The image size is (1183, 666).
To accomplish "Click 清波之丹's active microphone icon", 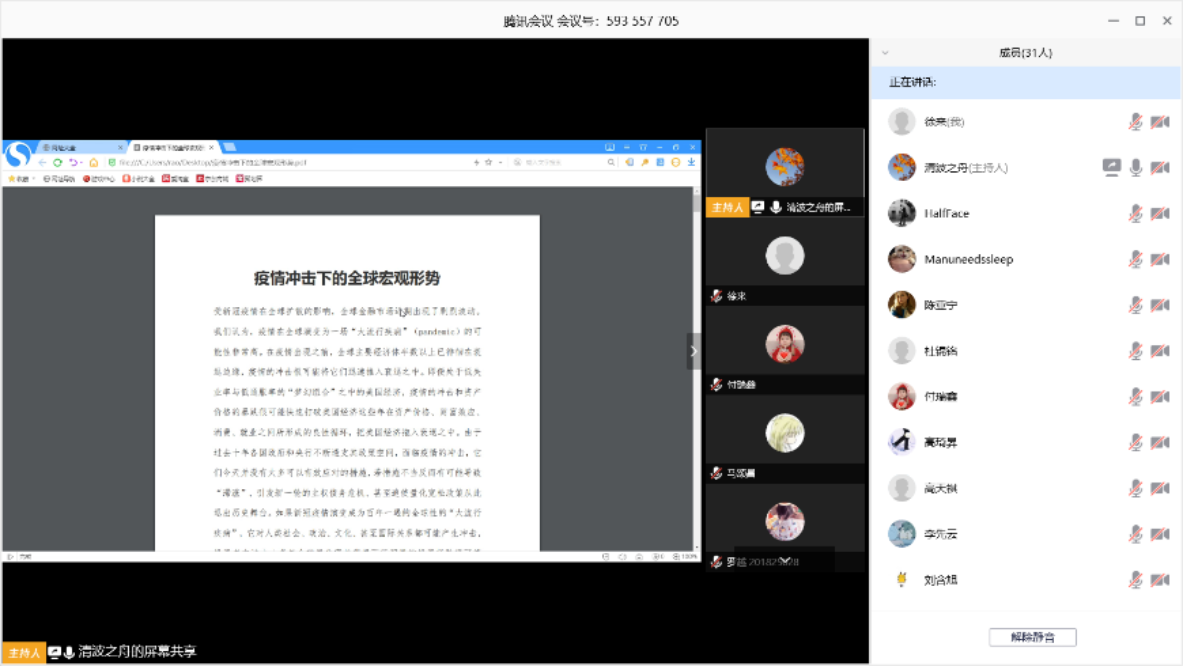I will click(1136, 167).
